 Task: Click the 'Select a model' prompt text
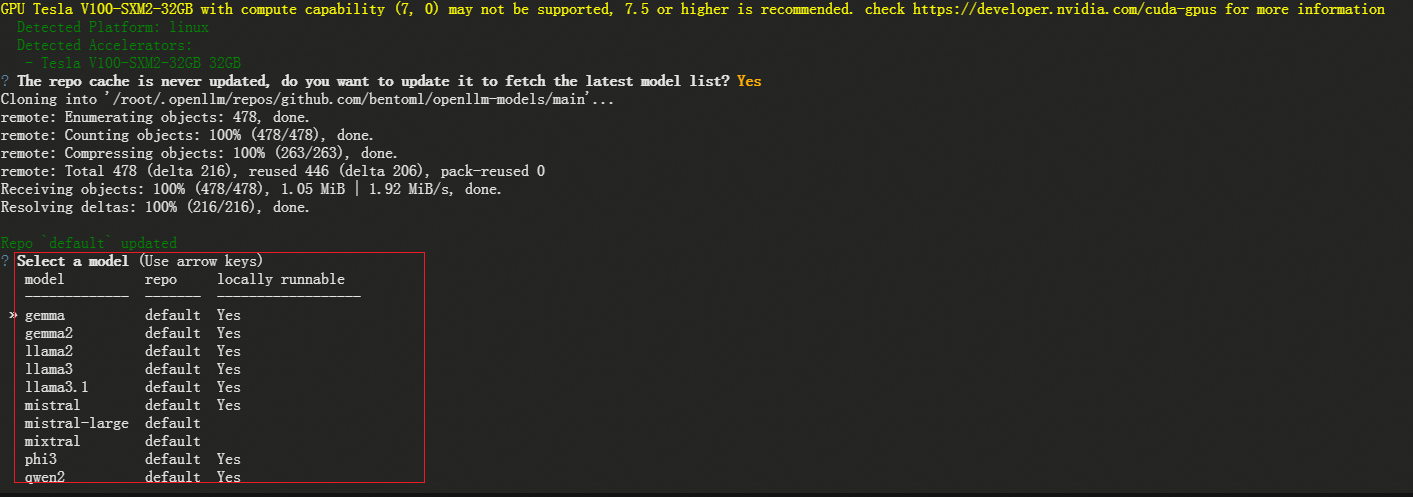(73, 261)
